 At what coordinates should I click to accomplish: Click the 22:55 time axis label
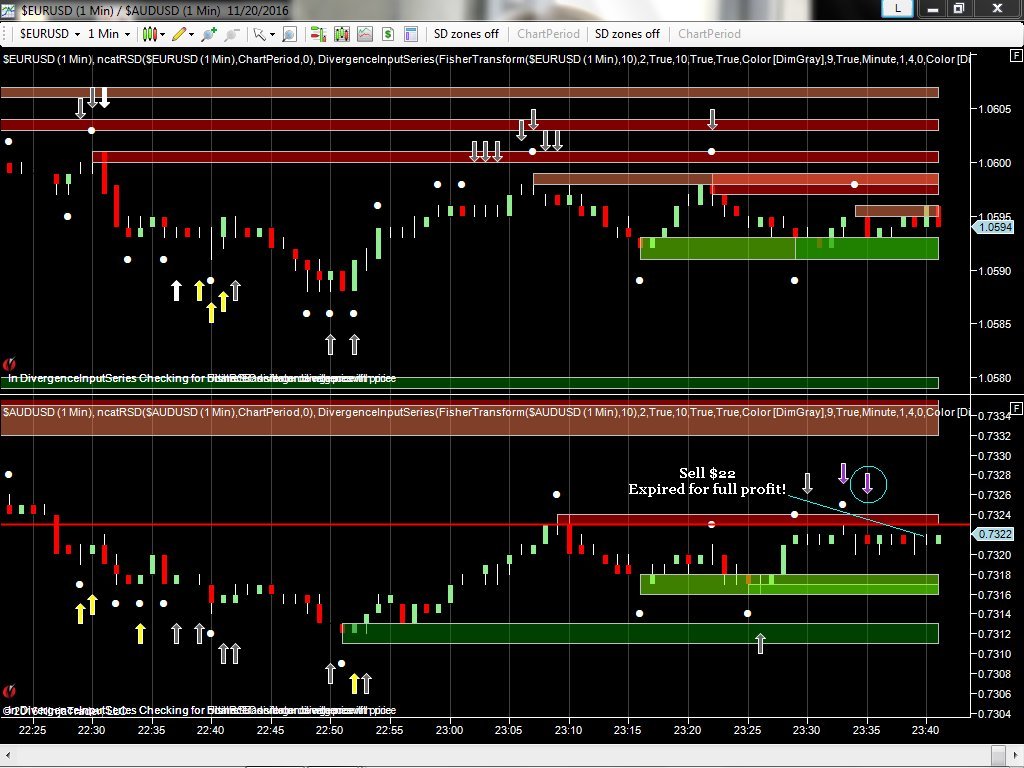pyautogui.click(x=389, y=730)
